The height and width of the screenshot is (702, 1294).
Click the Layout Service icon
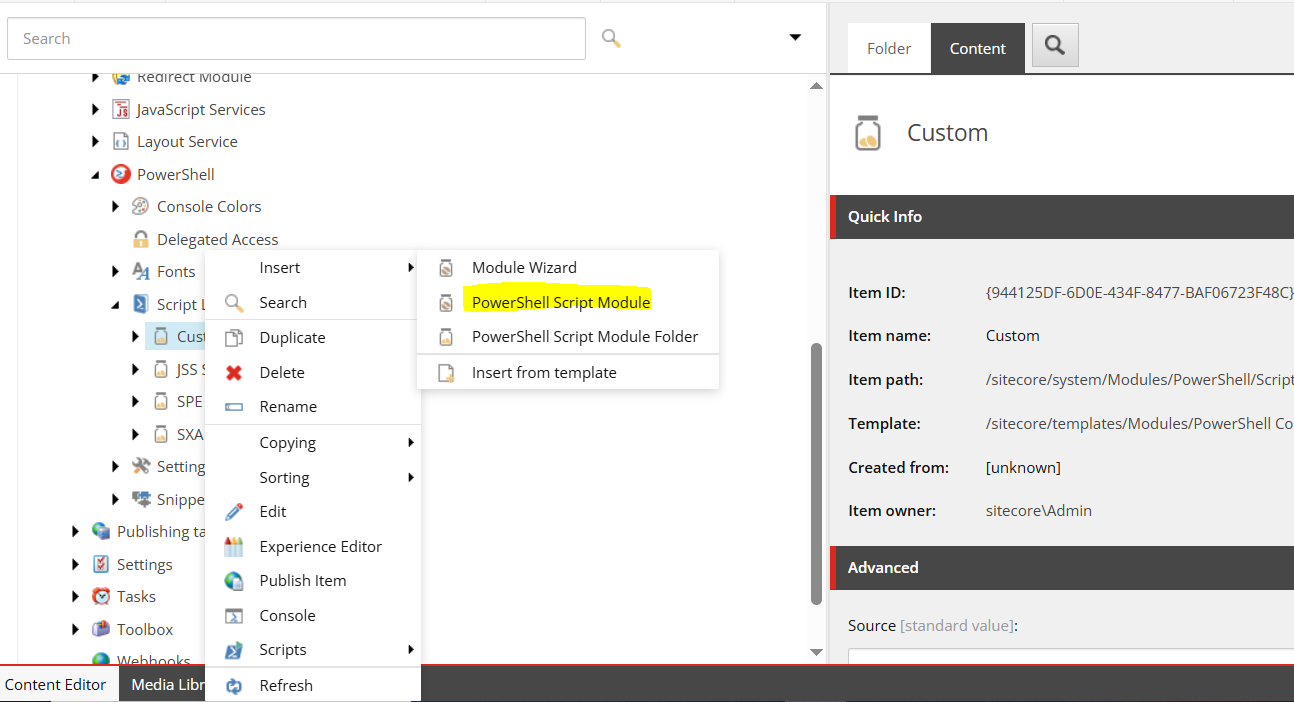(121, 141)
